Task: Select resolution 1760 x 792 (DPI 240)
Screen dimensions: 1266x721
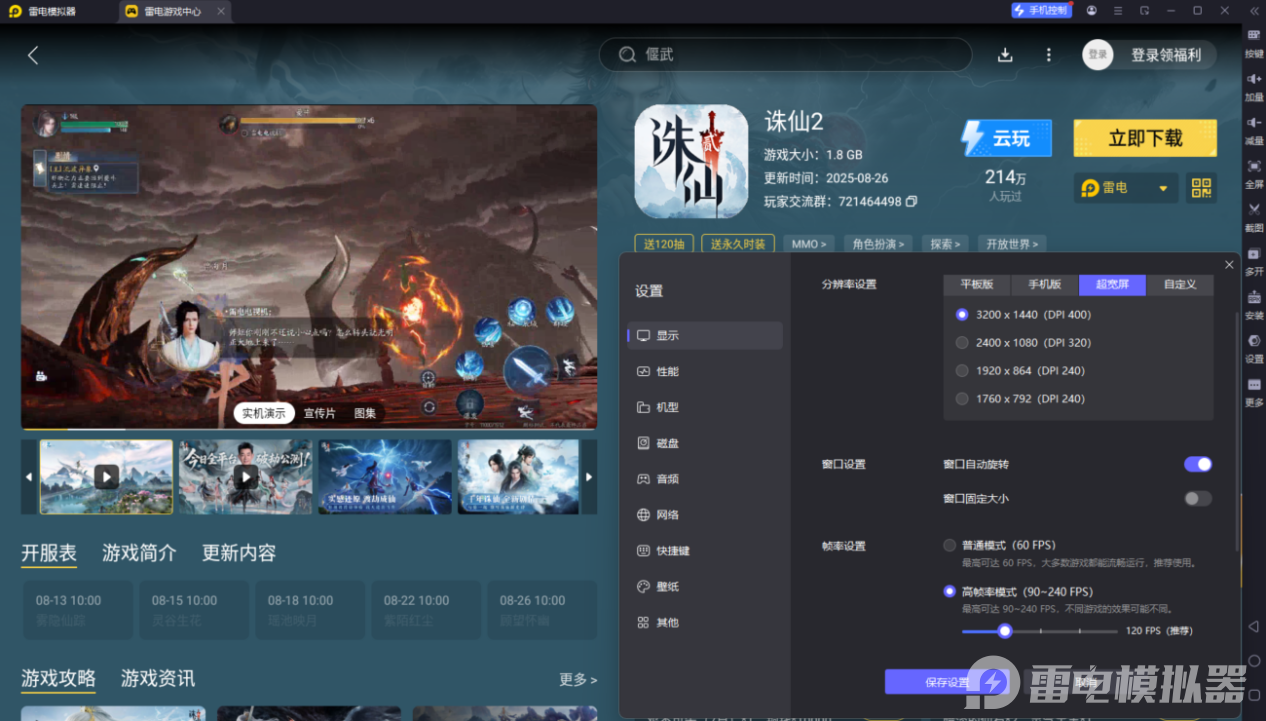Action: click(1020, 399)
